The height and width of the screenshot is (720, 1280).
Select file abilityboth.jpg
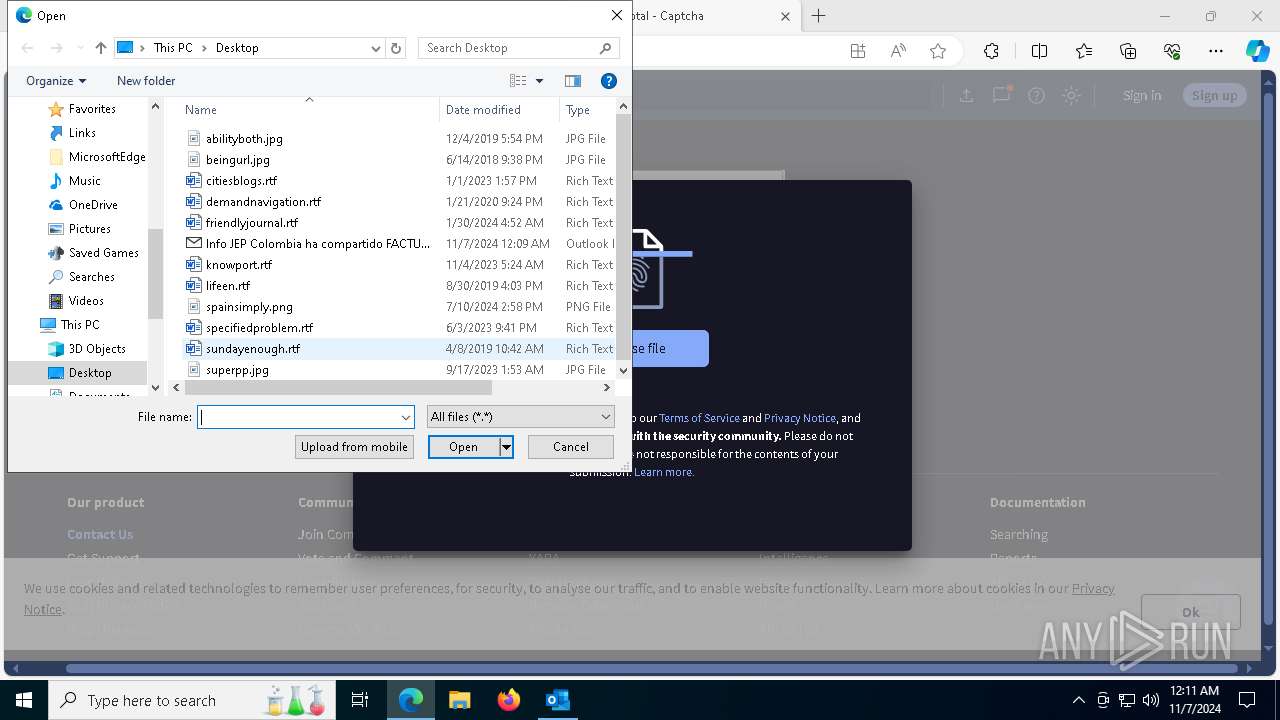click(x=244, y=139)
